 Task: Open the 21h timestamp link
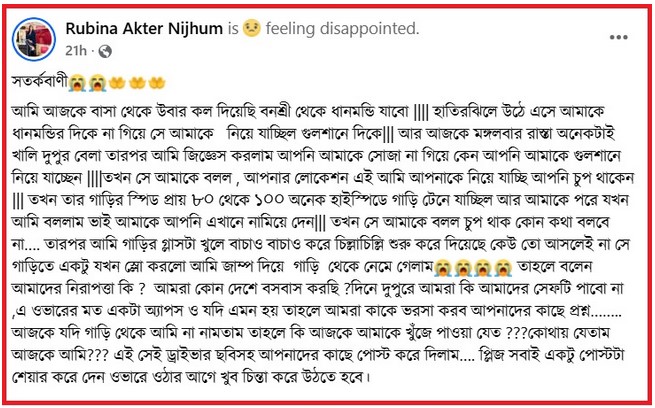[76, 51]
